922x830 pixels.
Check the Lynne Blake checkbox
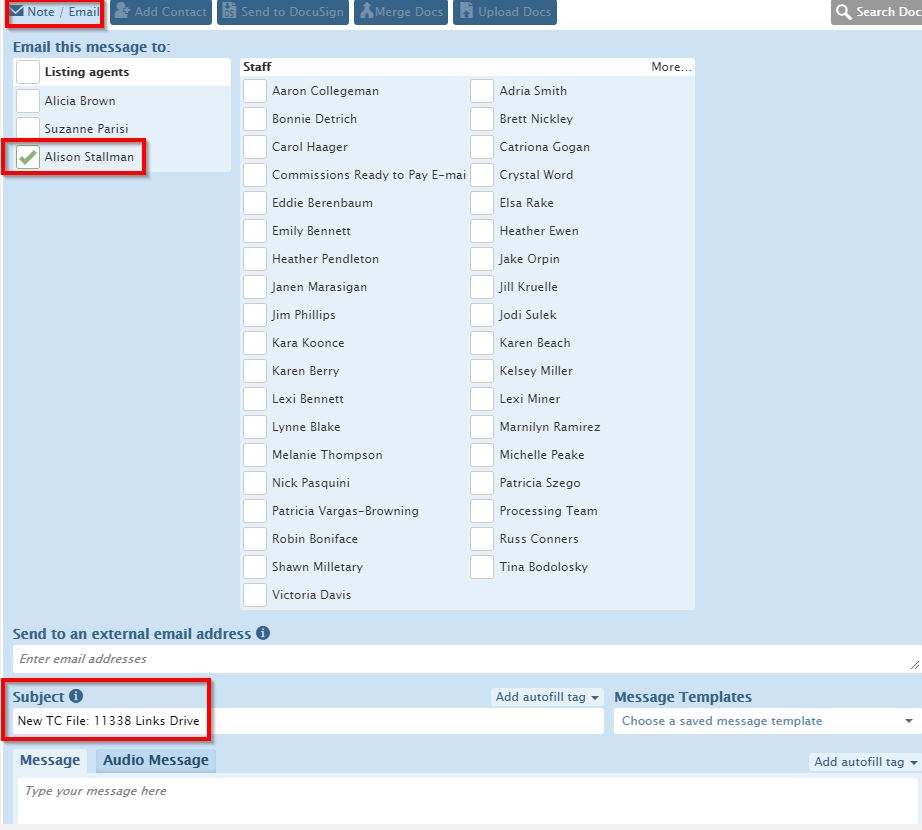(x=255, y=427)
